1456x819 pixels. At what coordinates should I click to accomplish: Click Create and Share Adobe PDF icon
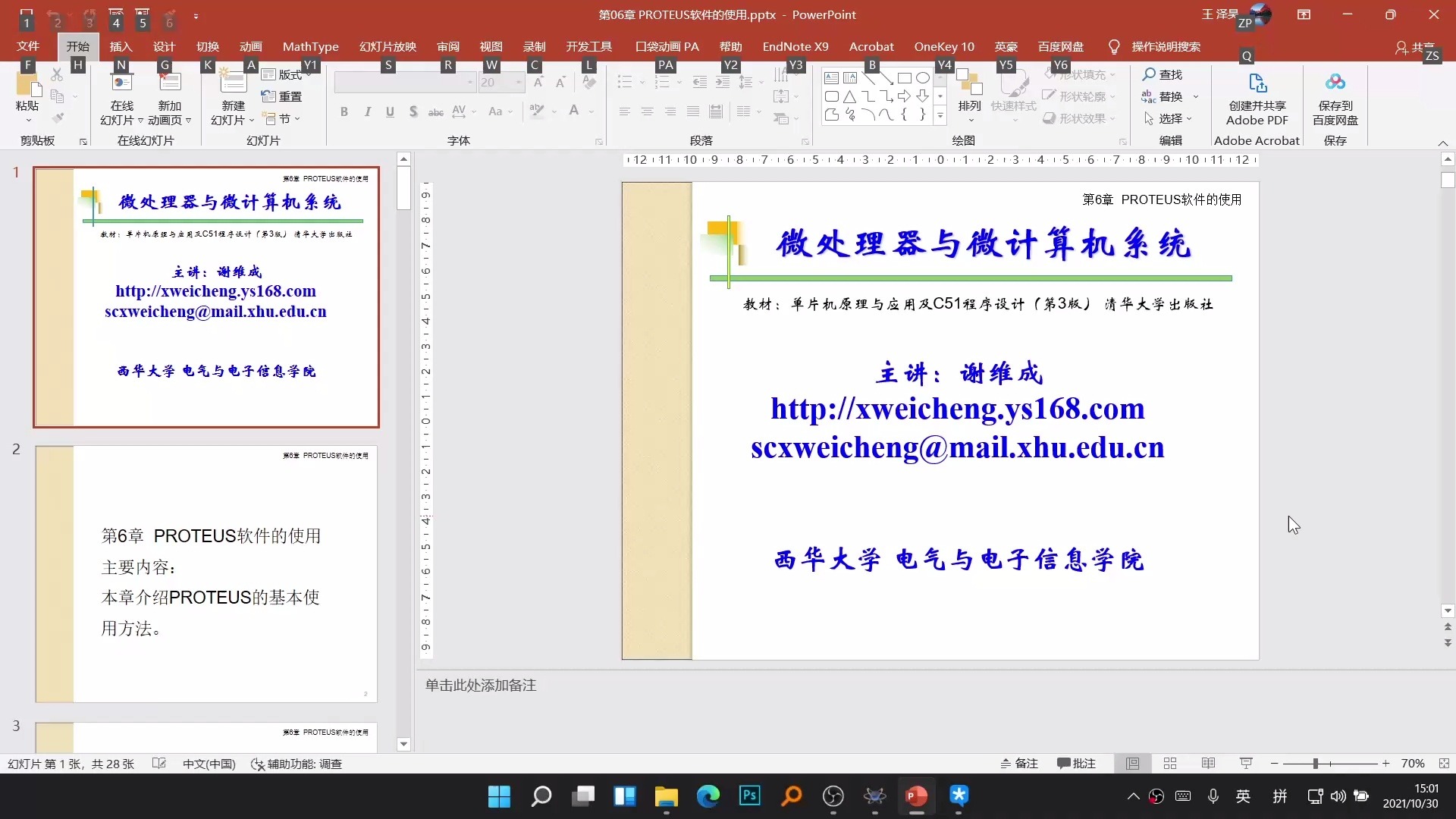coord(1257,83)
